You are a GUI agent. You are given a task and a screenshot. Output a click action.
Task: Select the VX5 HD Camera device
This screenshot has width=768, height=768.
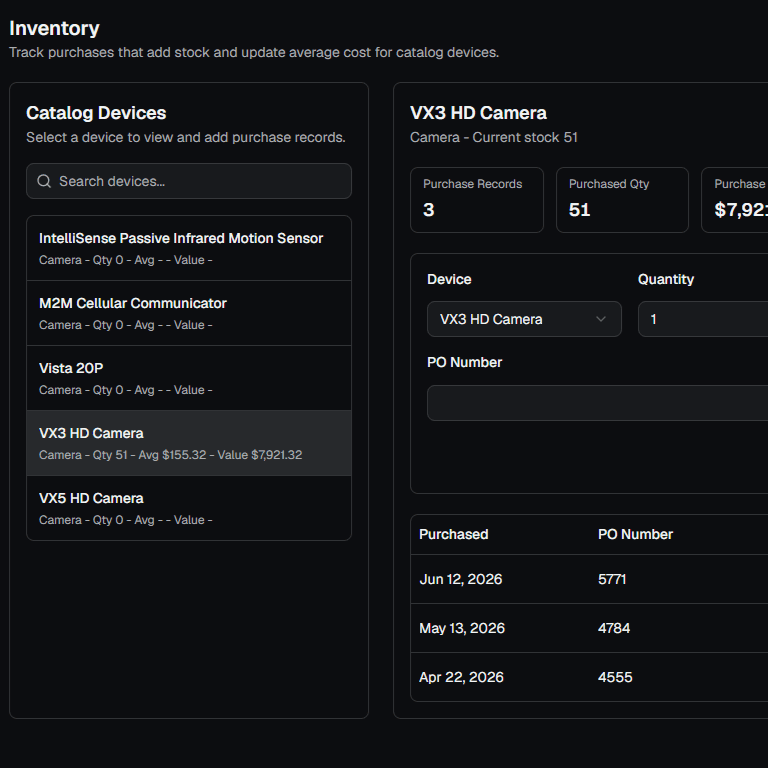click(x=189, y=508)
